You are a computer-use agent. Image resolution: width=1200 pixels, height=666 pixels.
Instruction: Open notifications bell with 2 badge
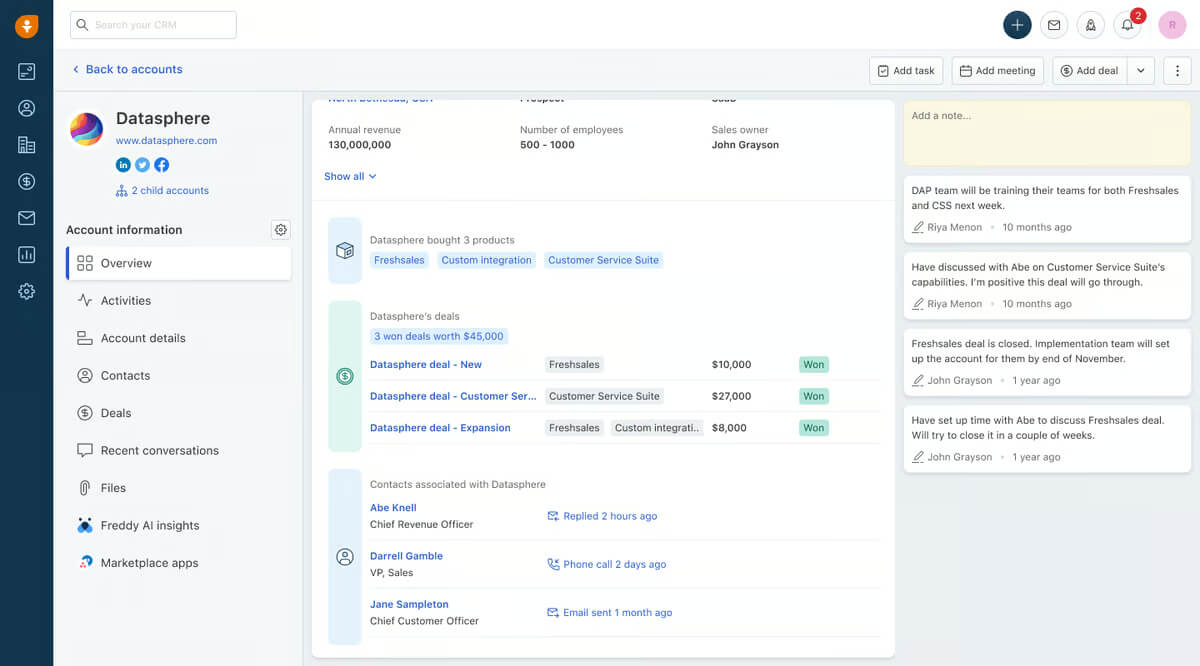(1128, 25)
